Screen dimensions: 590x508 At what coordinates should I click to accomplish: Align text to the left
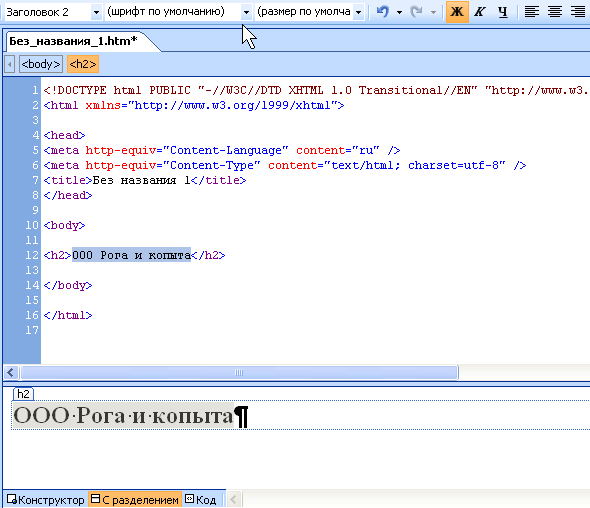pyautogui.click(x=532, y=12)
